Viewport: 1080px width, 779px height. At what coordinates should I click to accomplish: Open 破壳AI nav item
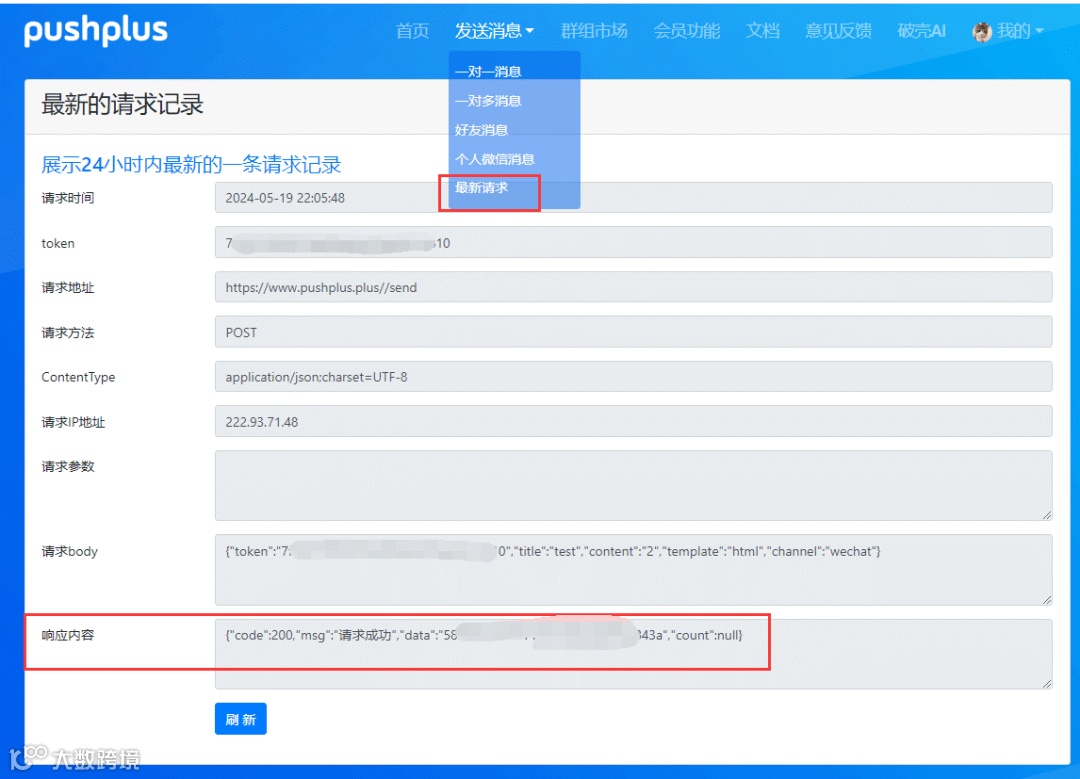[x=922, y=31]
